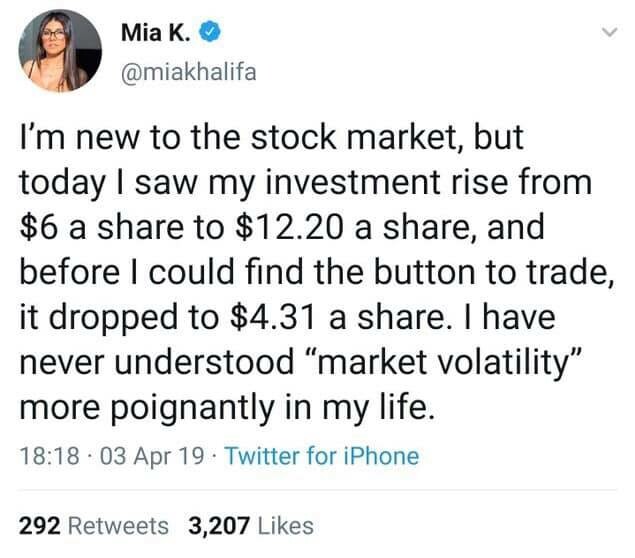
Task: Click the bold 3,207 like count
Action: (219, 526)
